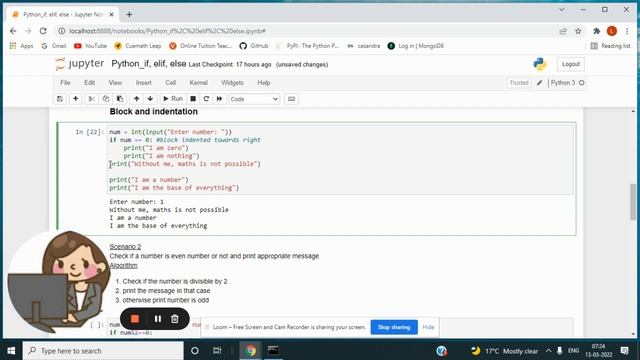Open the Cell menu

click(x=171, y=83)
